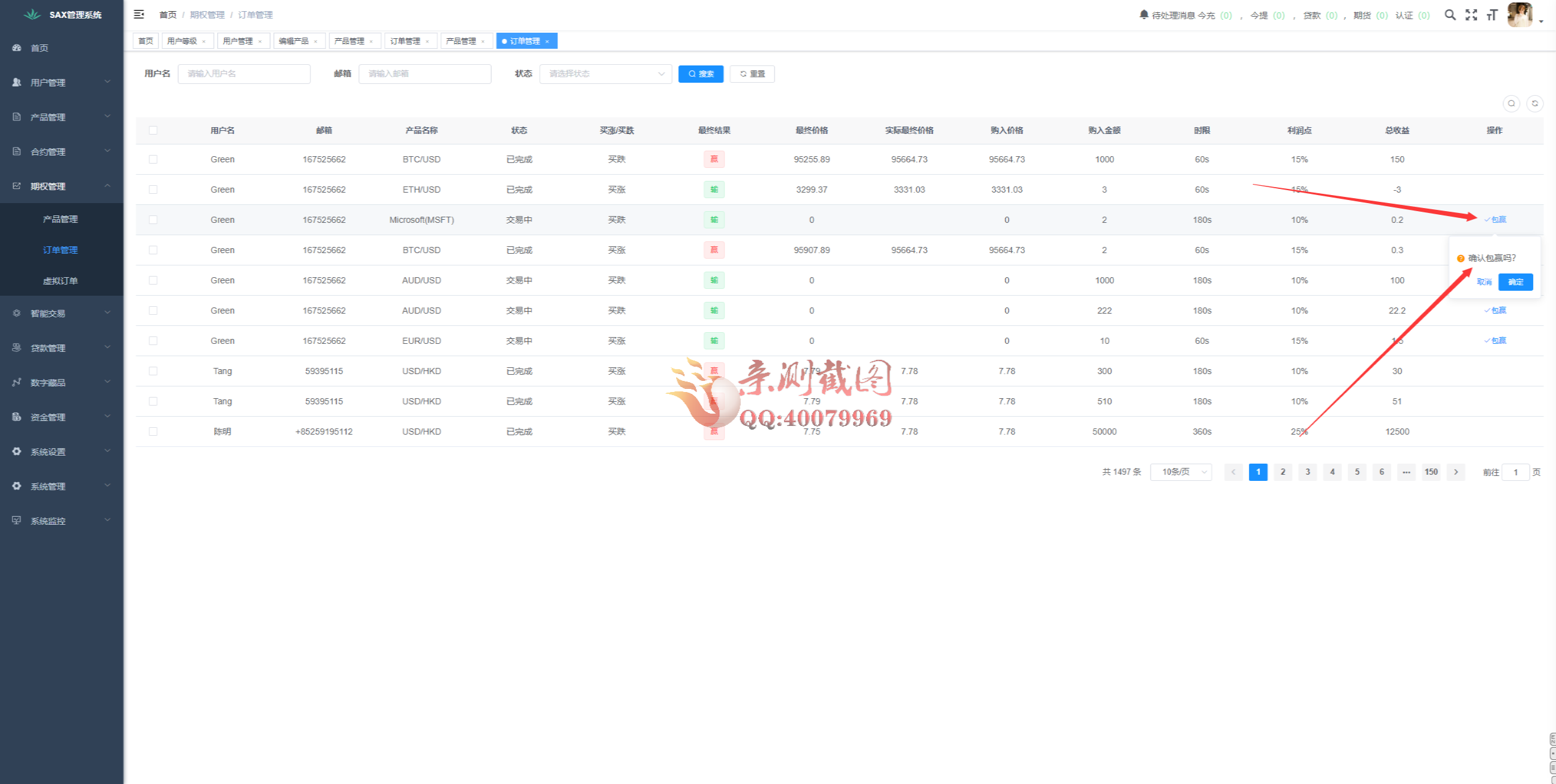This screenshot has width=1556, height=784.
Task: Click the sidebar collapse hamburger icon
Action: pyautogui.click(x=139, y=14)
